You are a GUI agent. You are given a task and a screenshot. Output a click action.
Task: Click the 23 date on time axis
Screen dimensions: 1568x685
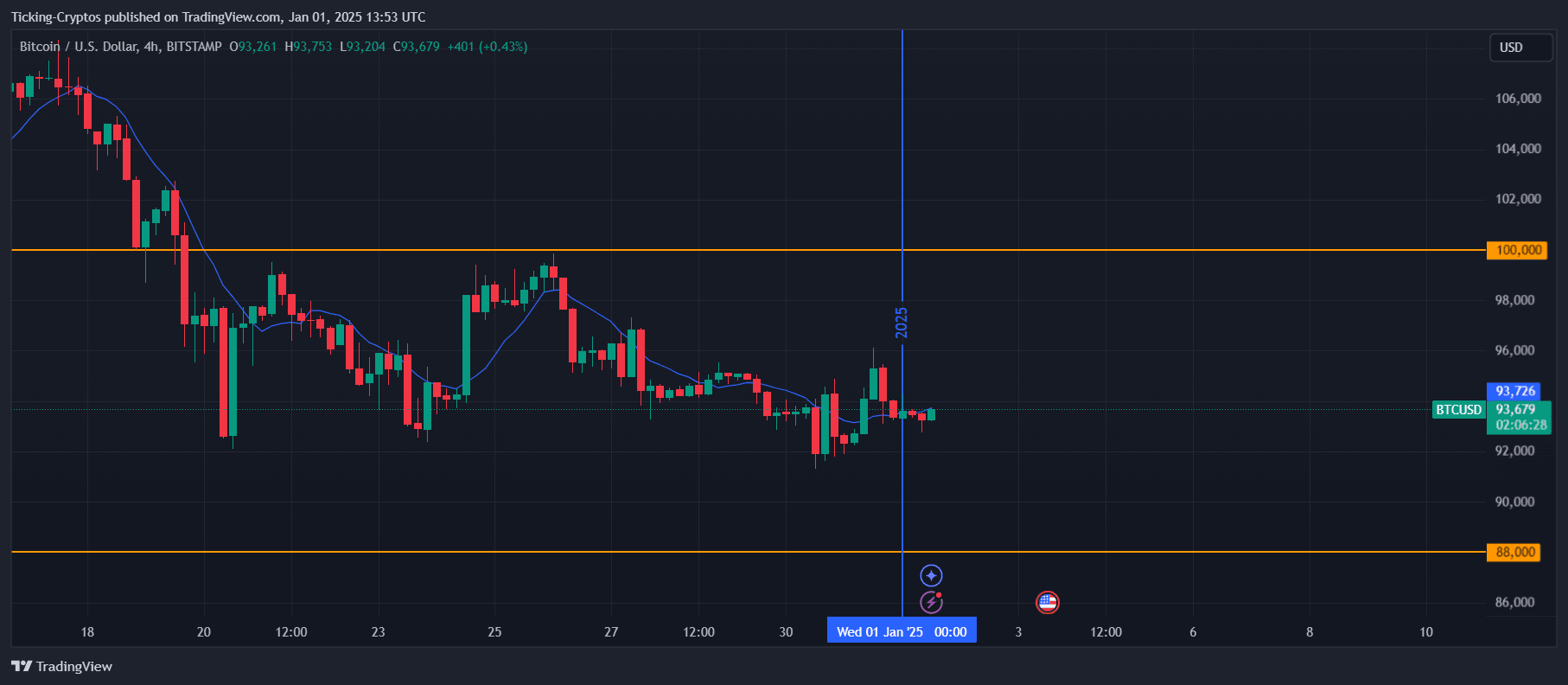click(x=378, y=631)
